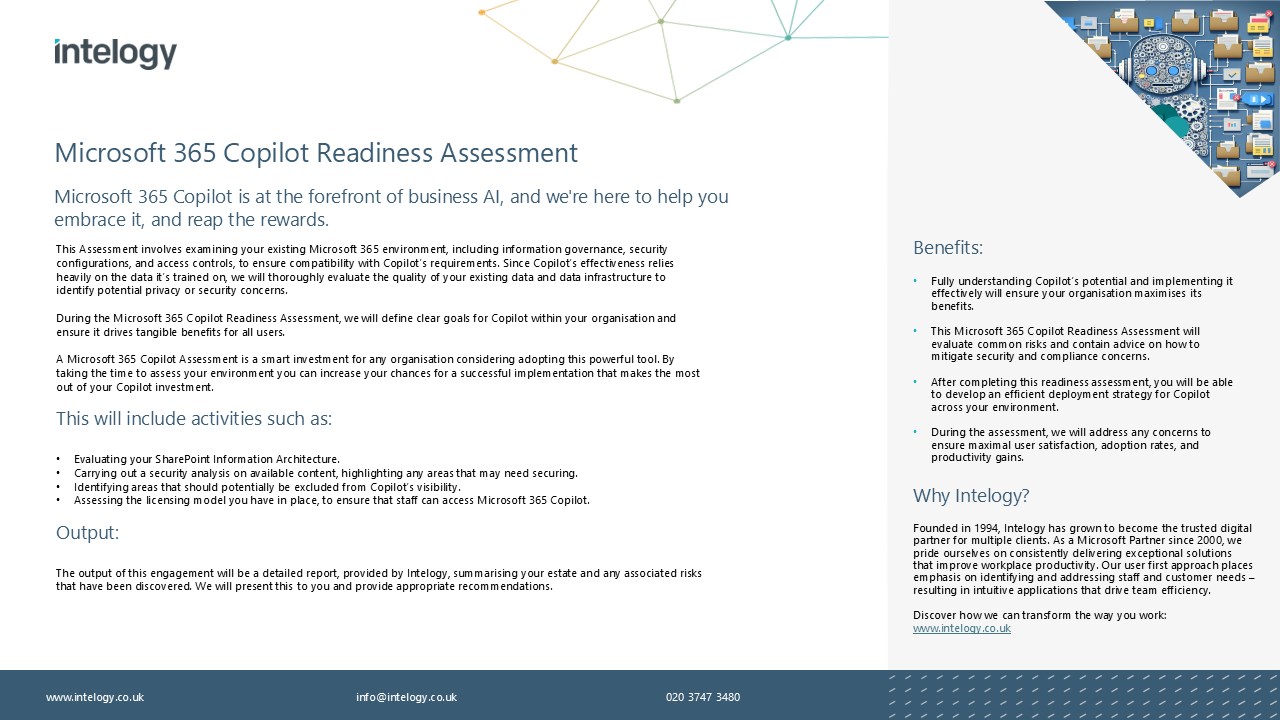
Task: Click the 'Output:' heading
Action: [87, 532]
